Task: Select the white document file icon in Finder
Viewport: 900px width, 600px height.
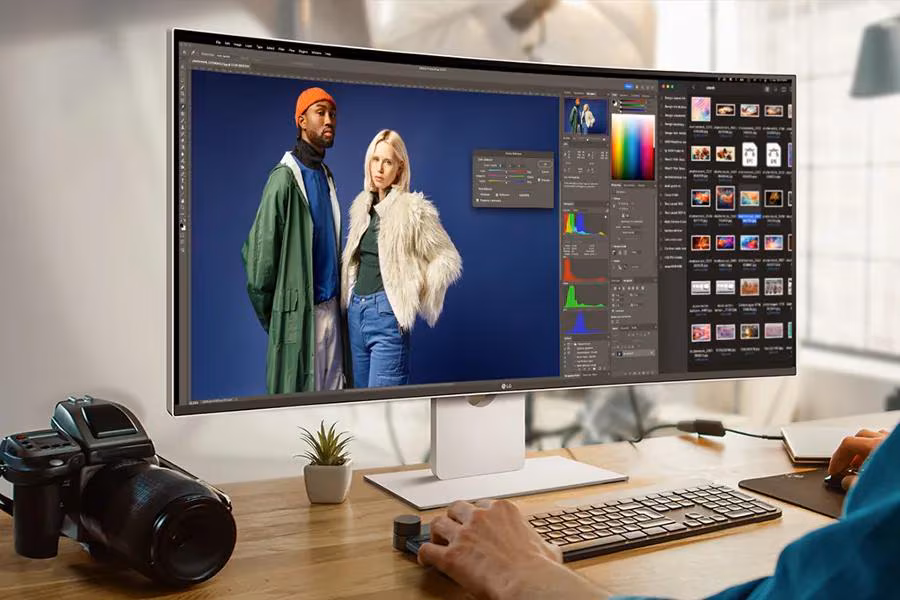Action: click(749, 153)
